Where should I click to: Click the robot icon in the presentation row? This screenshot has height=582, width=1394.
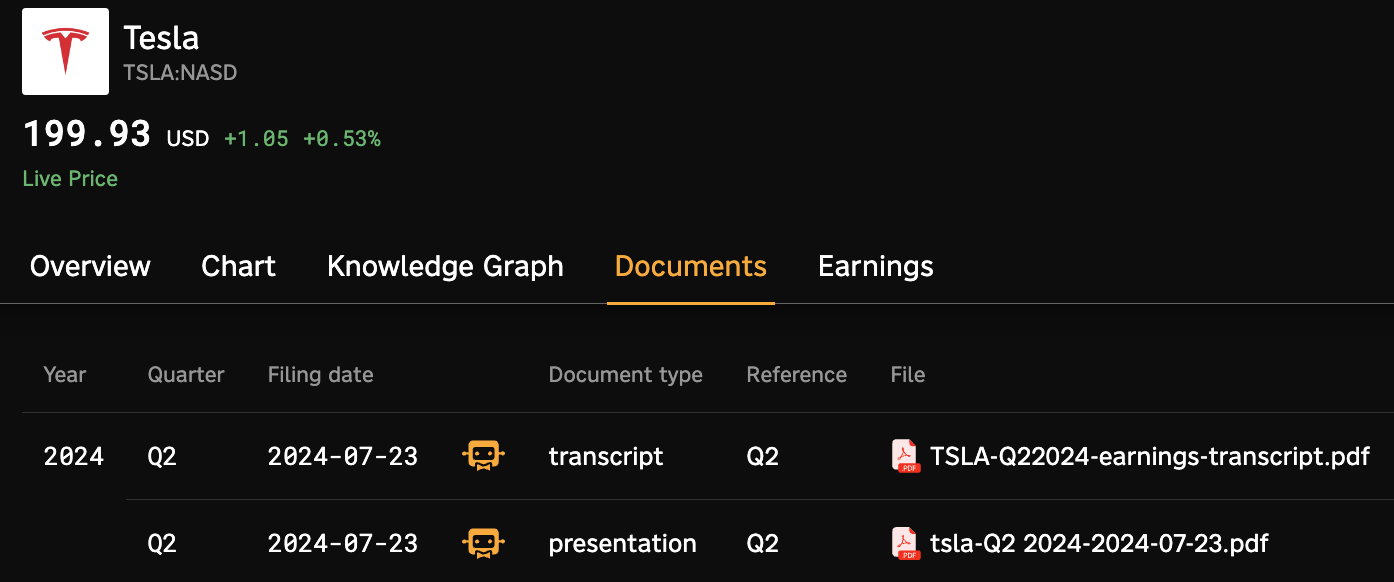tap(483, 543)
